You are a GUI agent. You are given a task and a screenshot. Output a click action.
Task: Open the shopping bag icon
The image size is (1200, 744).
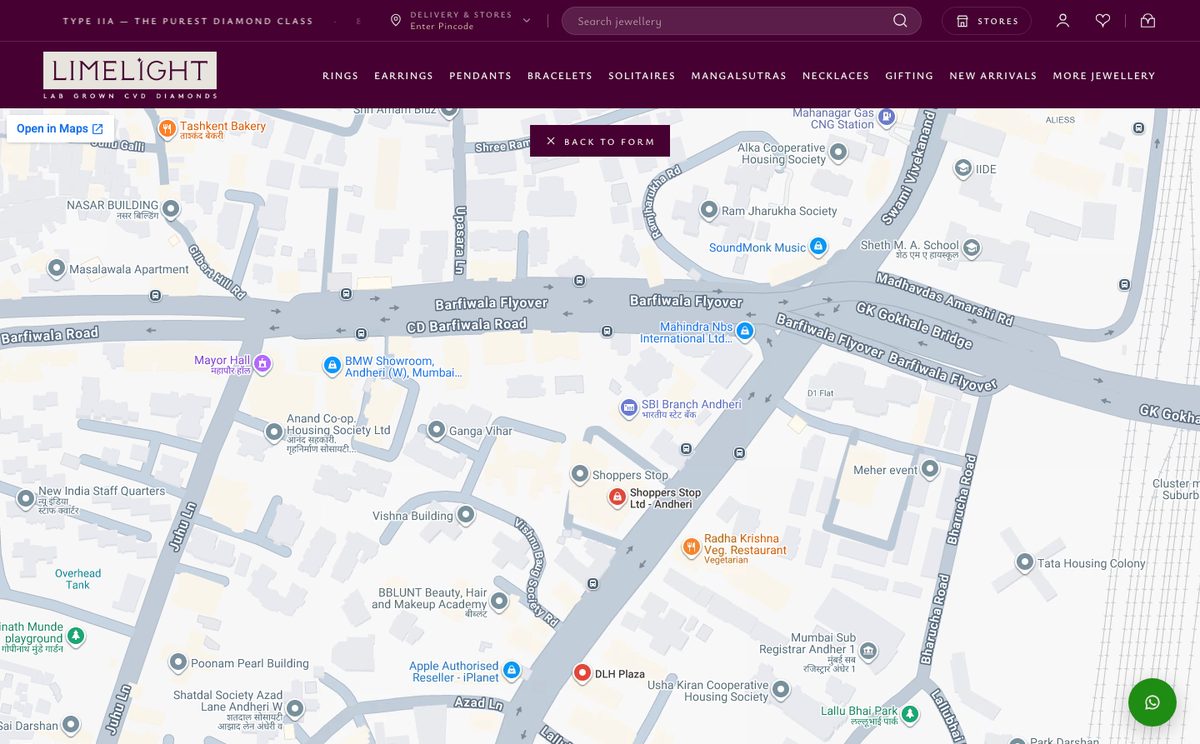(x=1148, y=21)
